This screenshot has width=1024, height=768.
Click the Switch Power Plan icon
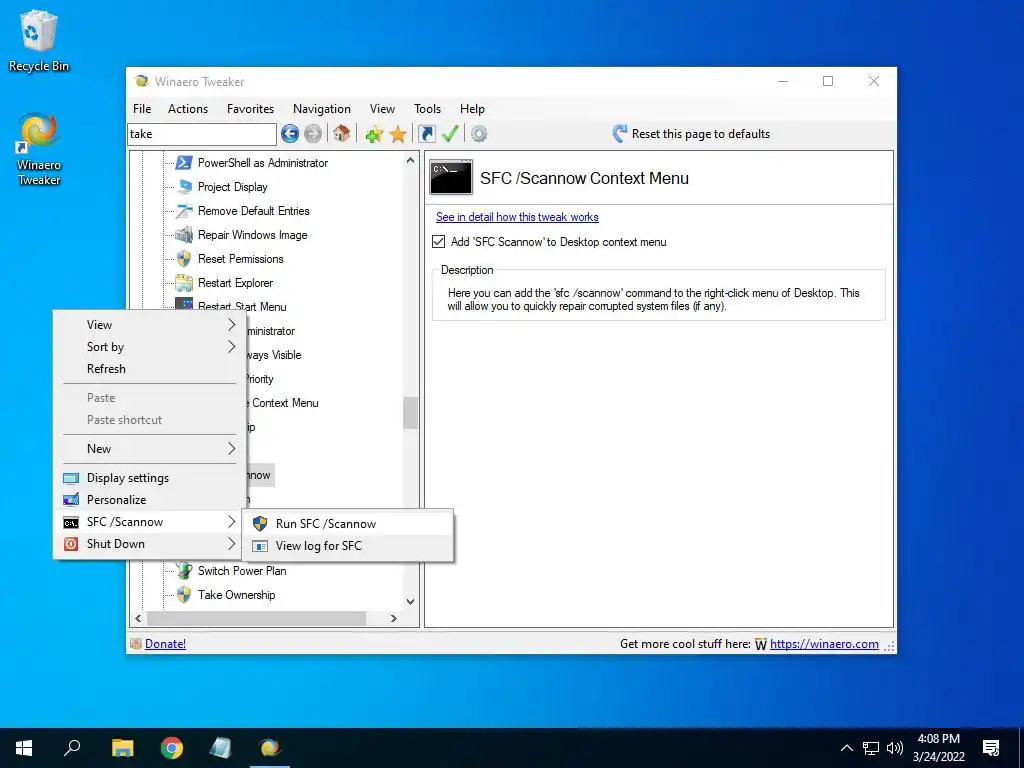coord(184,570)
